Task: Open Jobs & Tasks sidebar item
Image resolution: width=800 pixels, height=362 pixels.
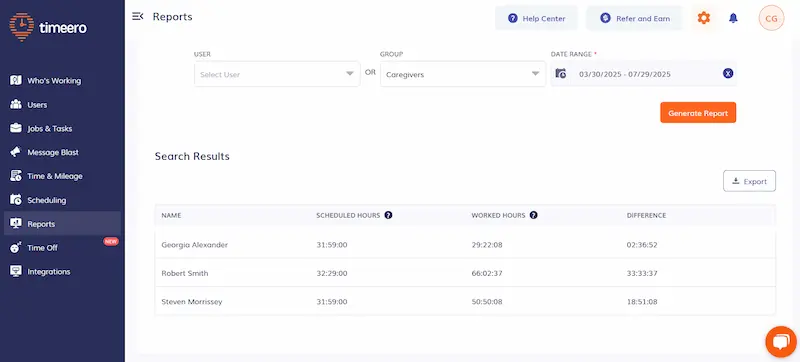Action: tap(62, 128)
